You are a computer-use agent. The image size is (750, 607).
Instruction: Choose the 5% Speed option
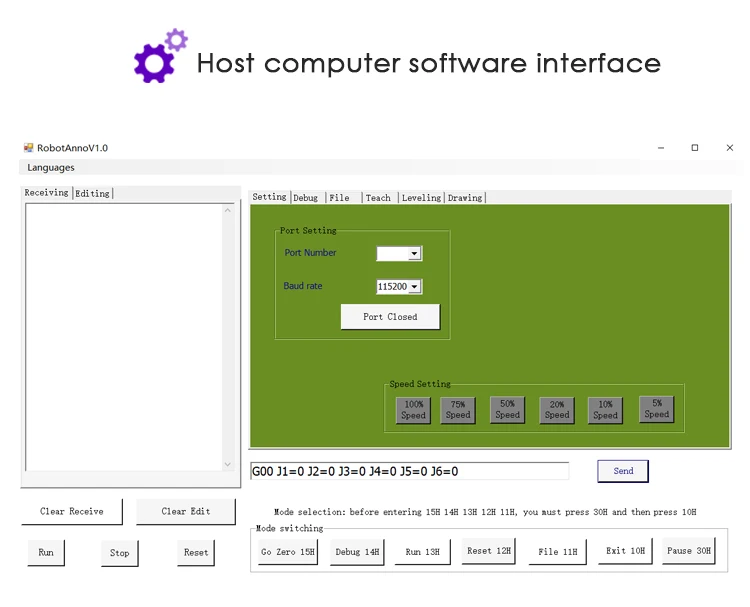pos(656,409)
